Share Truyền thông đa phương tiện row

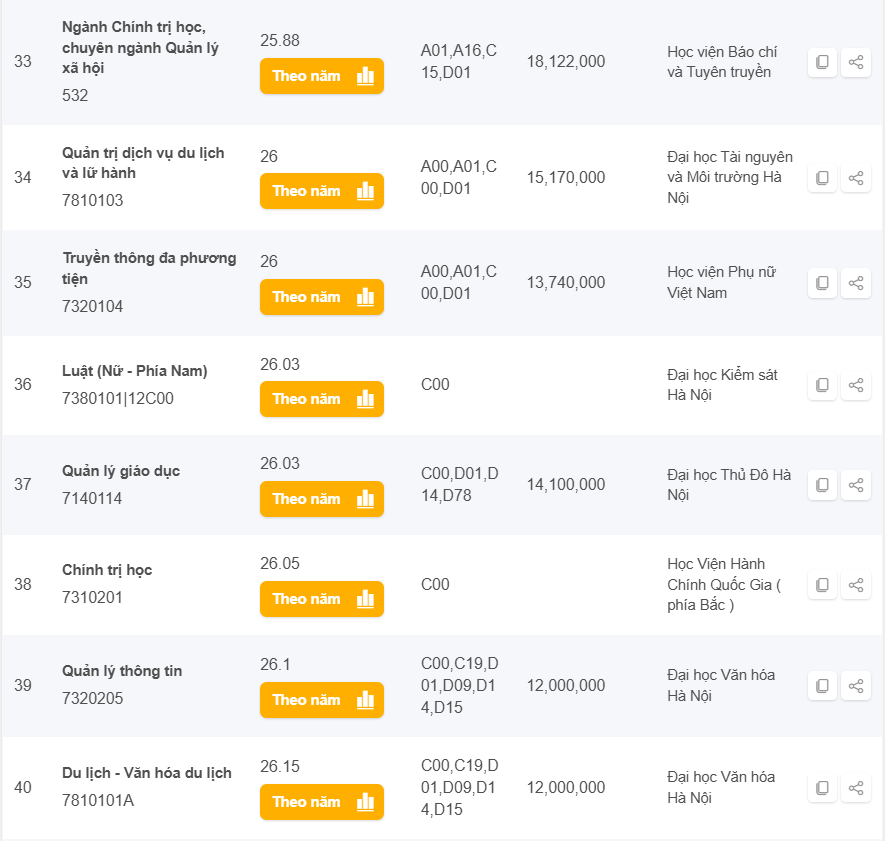[856, 283]
